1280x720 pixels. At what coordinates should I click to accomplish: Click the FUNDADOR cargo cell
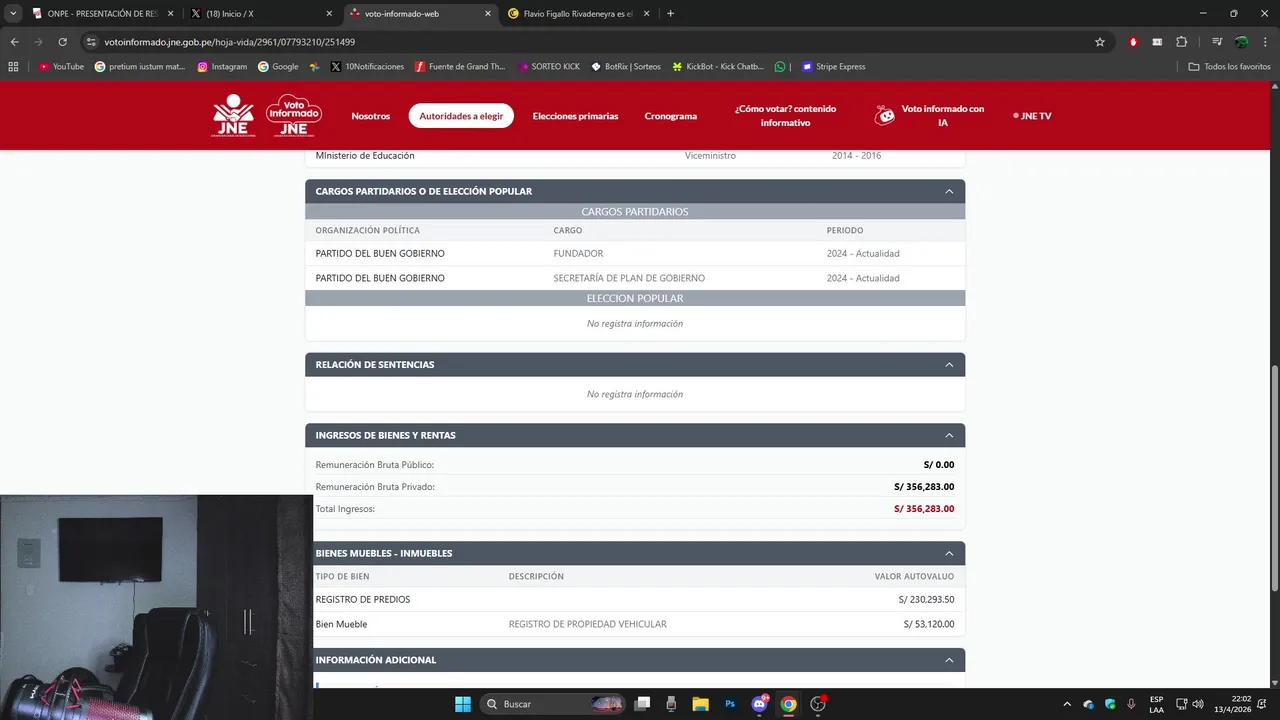578,254
